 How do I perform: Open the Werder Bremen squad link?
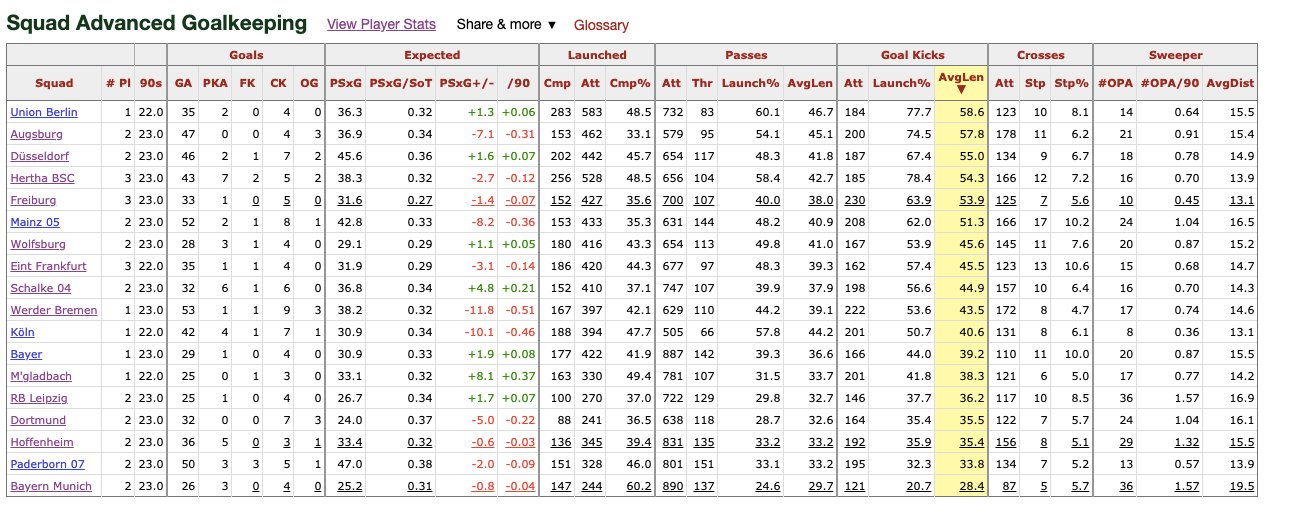click(54, 310)
